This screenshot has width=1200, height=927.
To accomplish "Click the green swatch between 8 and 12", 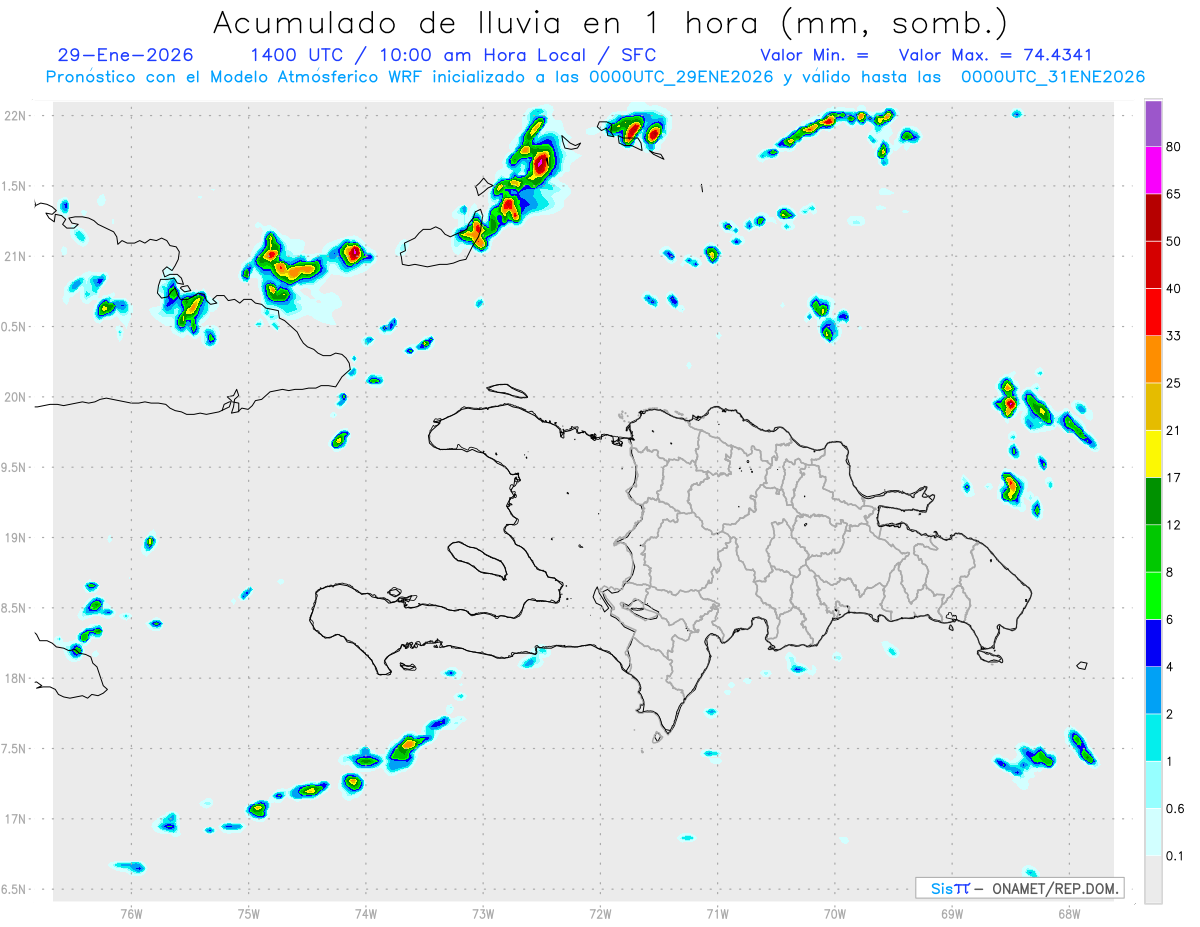I will pyautogui.click(x=1153, y=548).
